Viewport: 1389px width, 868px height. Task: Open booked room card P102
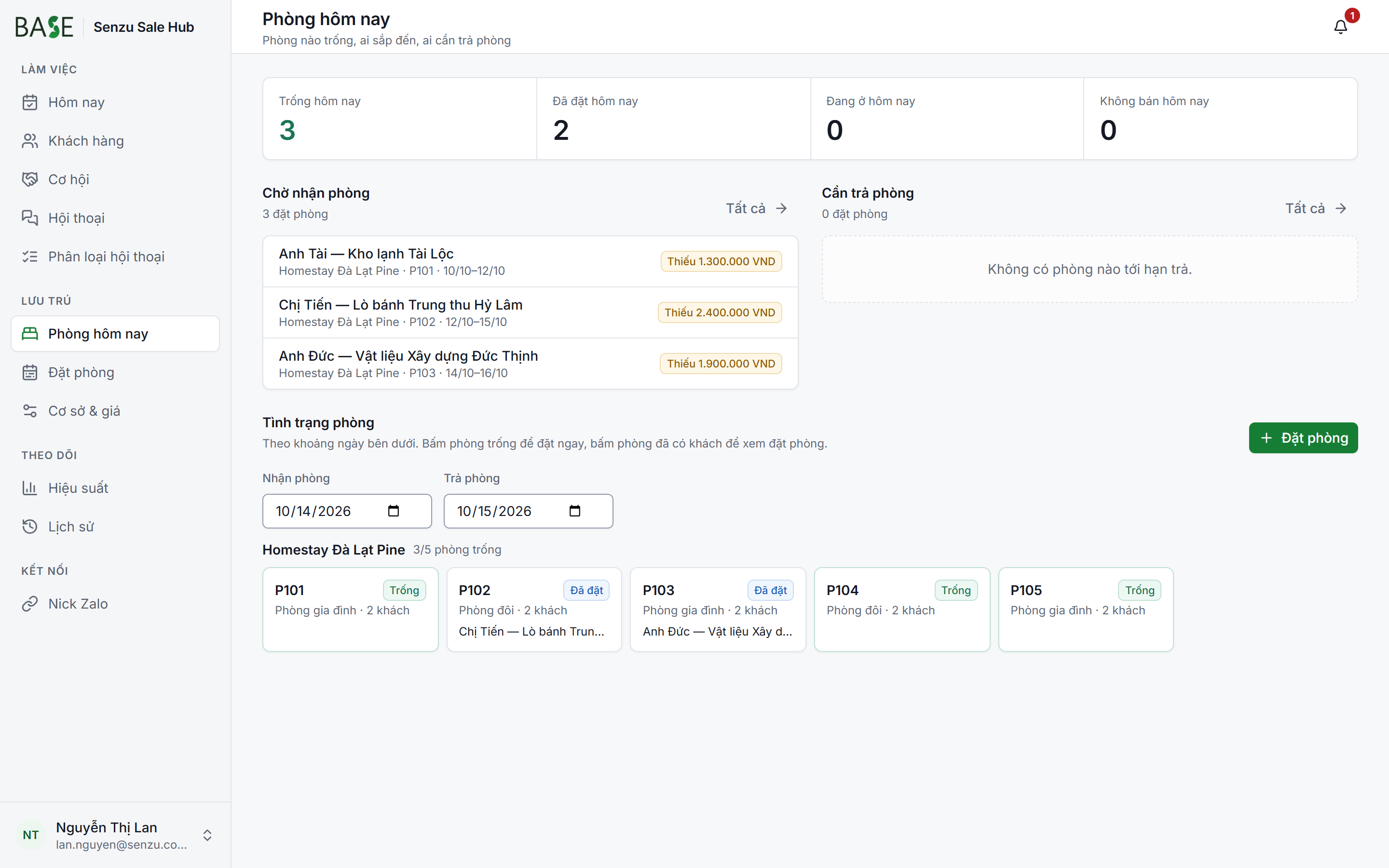[x=534, y=609]
